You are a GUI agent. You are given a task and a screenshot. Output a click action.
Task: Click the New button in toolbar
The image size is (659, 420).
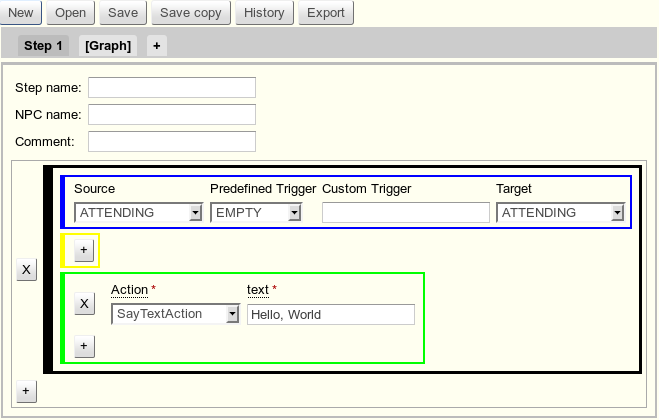[x=20, y=13]
